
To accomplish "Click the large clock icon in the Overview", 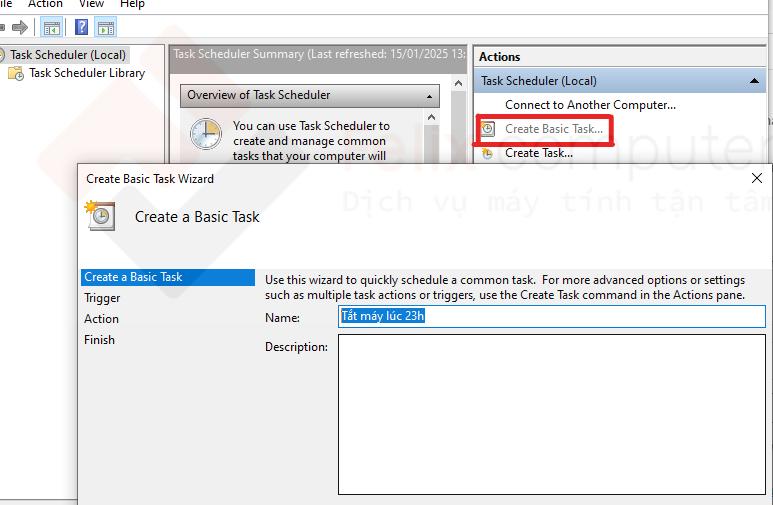I will [x=206, y=134].
